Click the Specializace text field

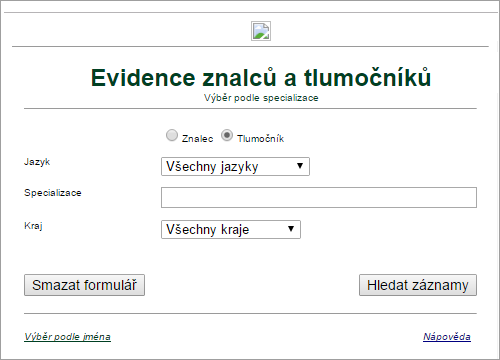coord(319,197)
